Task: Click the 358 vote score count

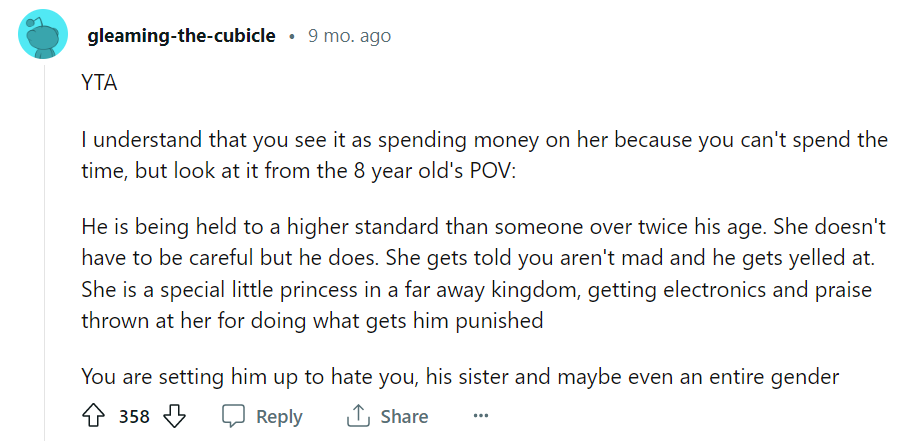Action: click(134, 417)
